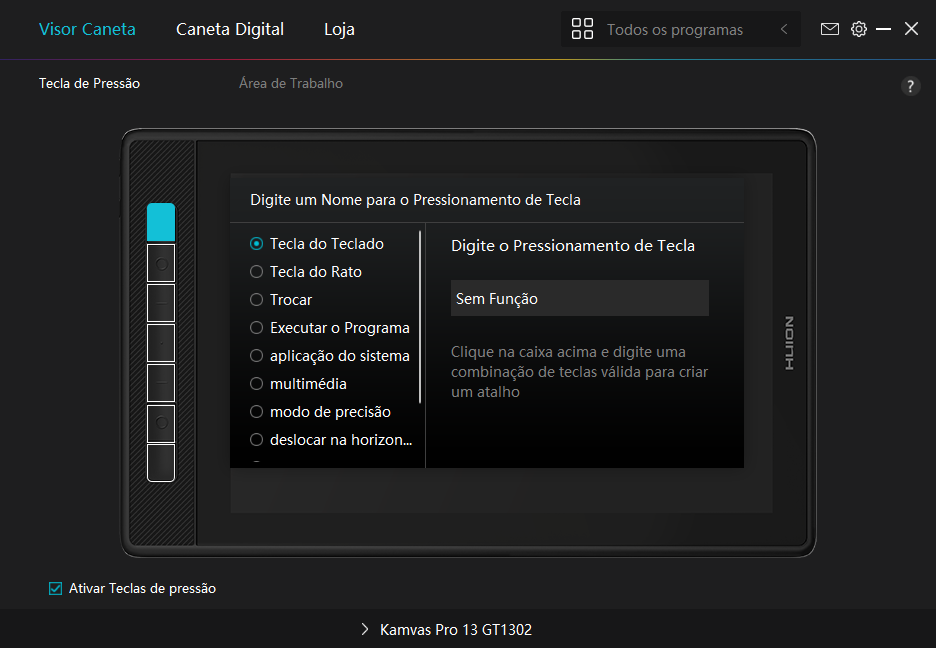The height and width of the screenshot is (648, 936).
Task: Open the Área de Trabalho sub-tab
Action: (x=291, y=84)
